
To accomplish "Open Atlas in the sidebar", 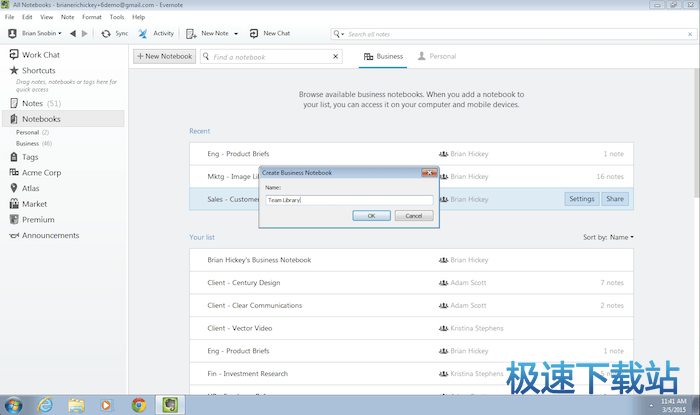I will (x=25, y=188).
